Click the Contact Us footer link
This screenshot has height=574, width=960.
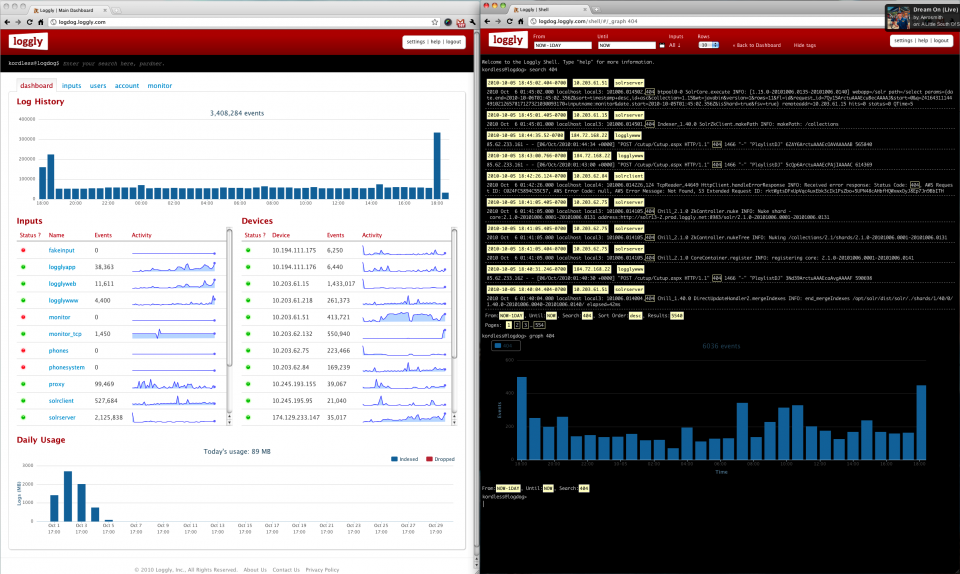(x=286, y=570)
